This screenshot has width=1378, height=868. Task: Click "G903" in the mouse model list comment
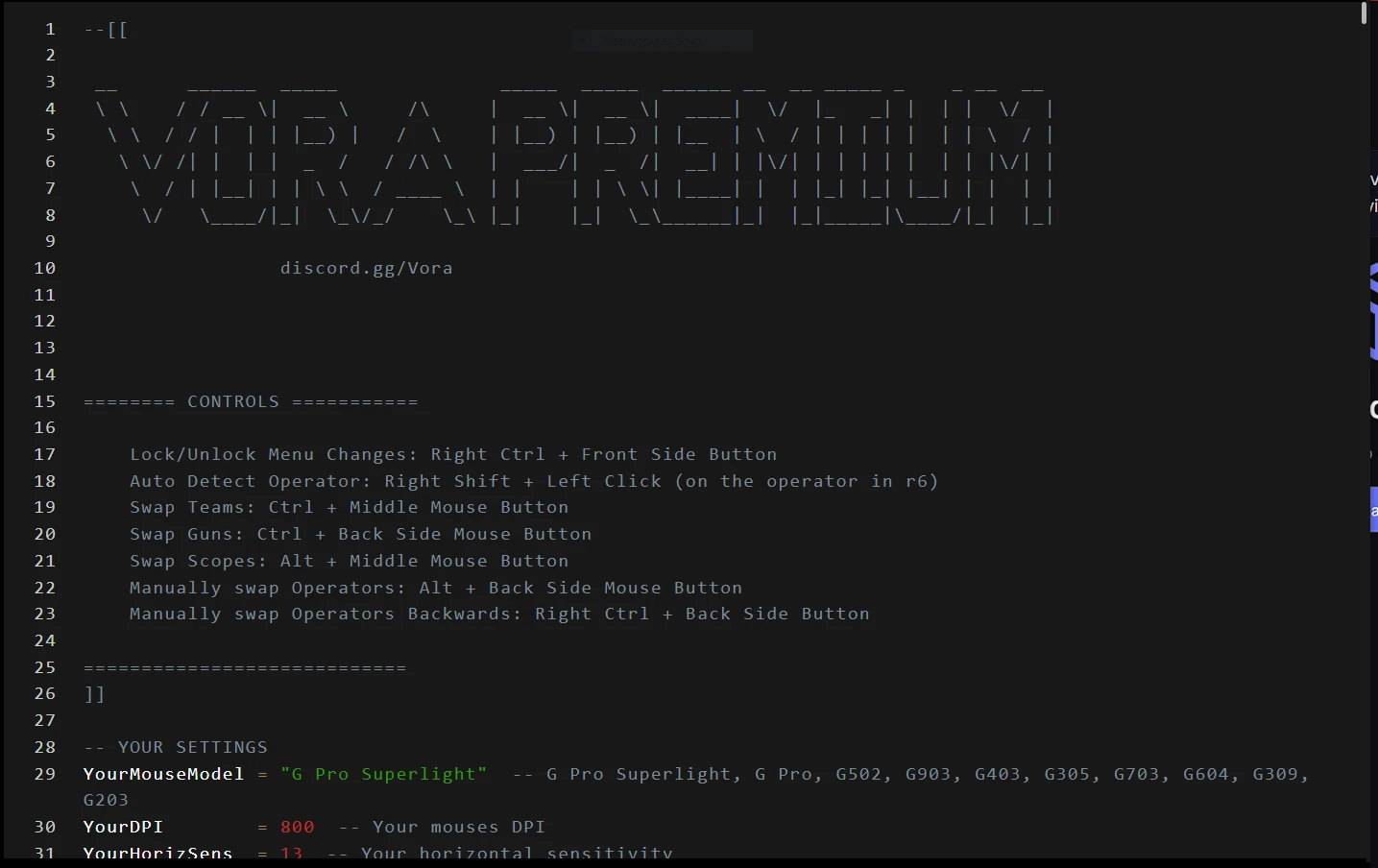(x=928, y=774)
